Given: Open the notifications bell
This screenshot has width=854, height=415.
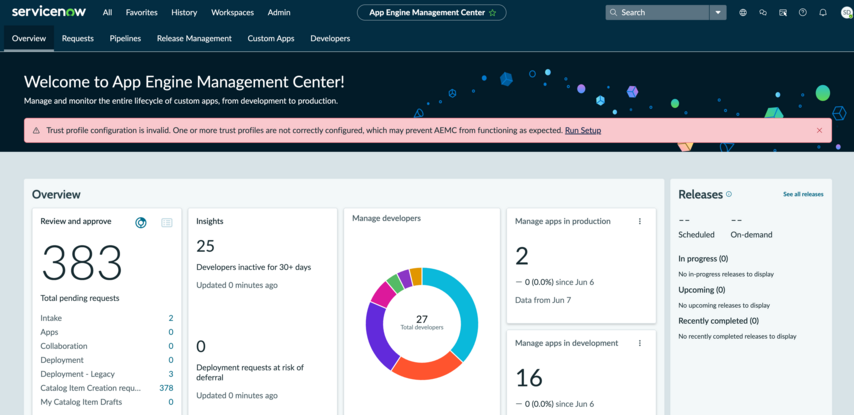Looking at the screenshot, I should (x=823, y=13).
